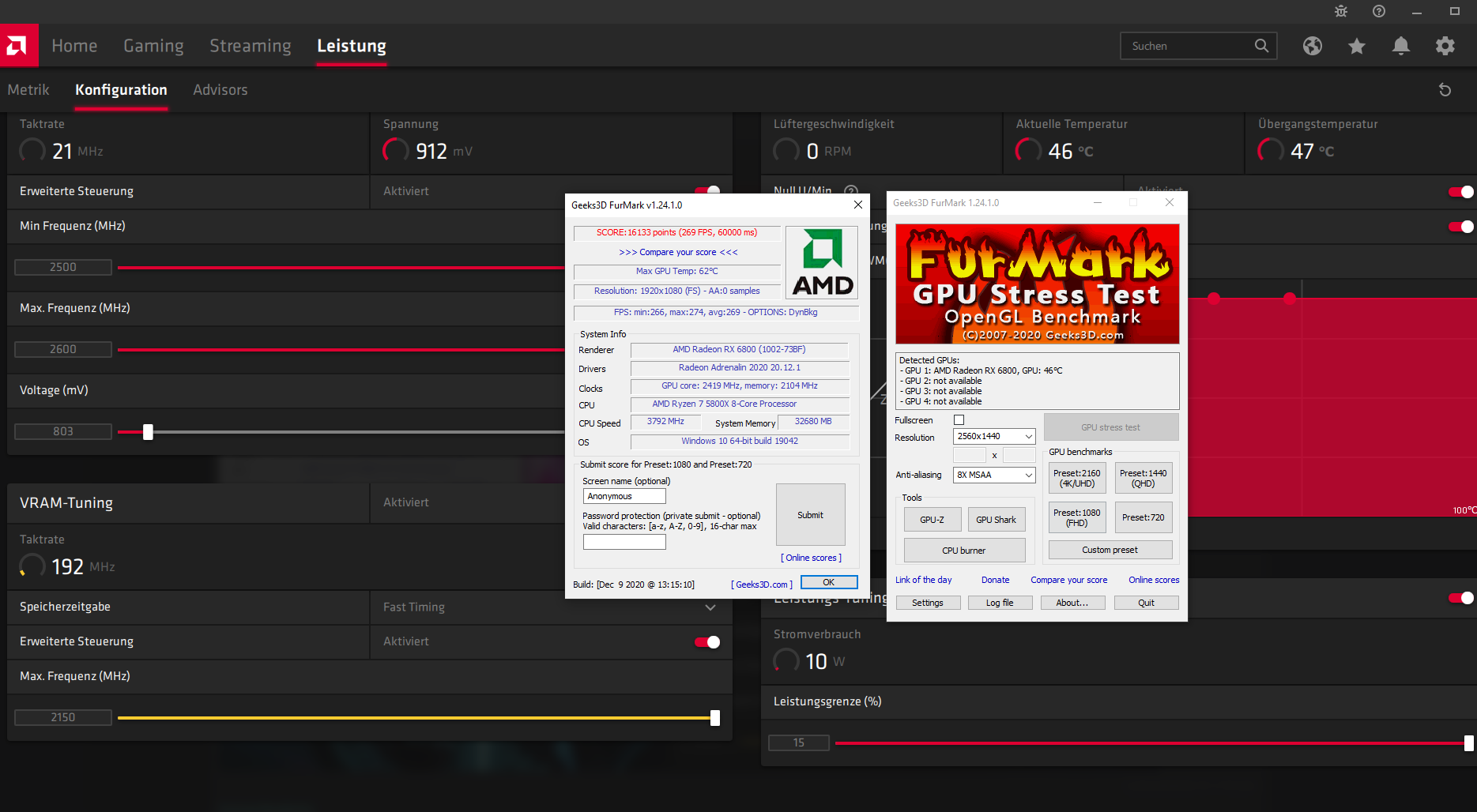Viewport: 1477px width, 812px height.
Task: Run Preset:1440 (QHD) benchmark
Action: [1143, 478]
